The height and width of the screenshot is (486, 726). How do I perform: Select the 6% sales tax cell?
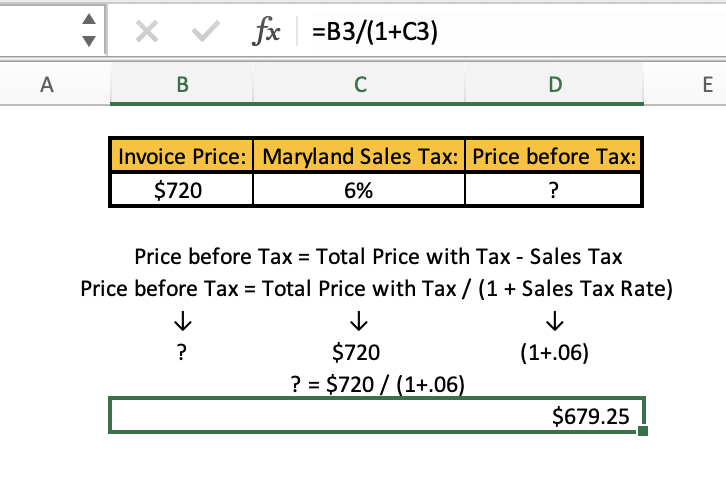pos(359,190)
